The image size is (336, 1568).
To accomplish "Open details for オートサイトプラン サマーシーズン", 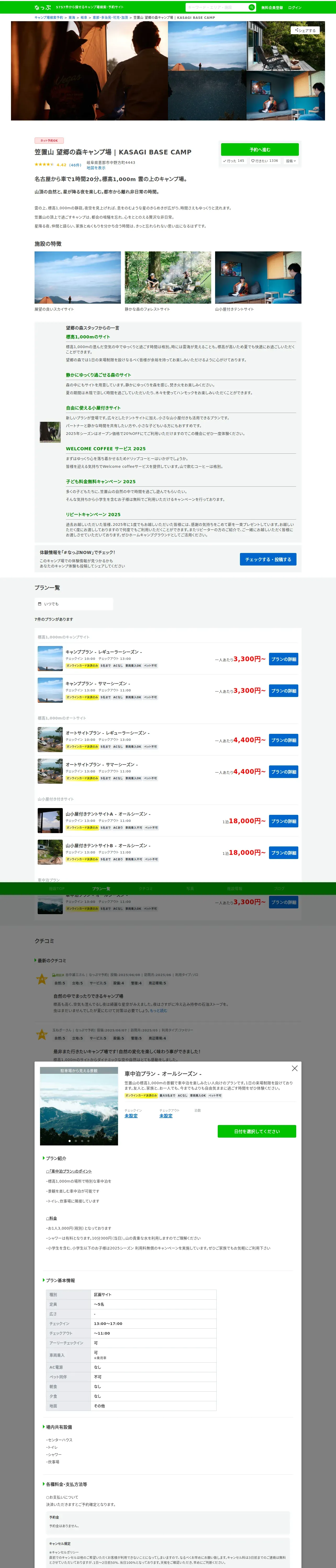I will [284, 772].
